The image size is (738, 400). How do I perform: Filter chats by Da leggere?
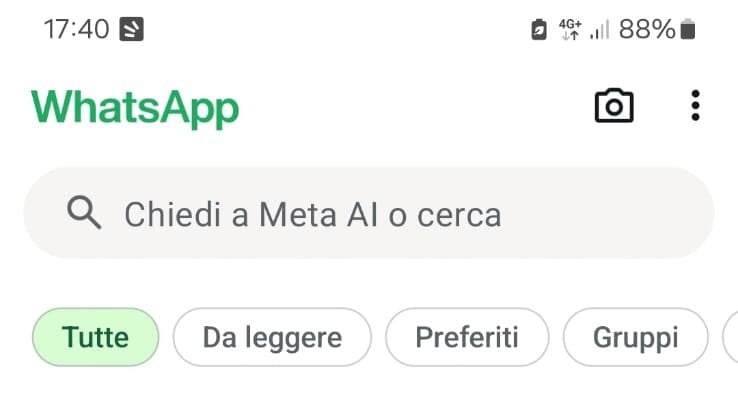click(272, 337)
